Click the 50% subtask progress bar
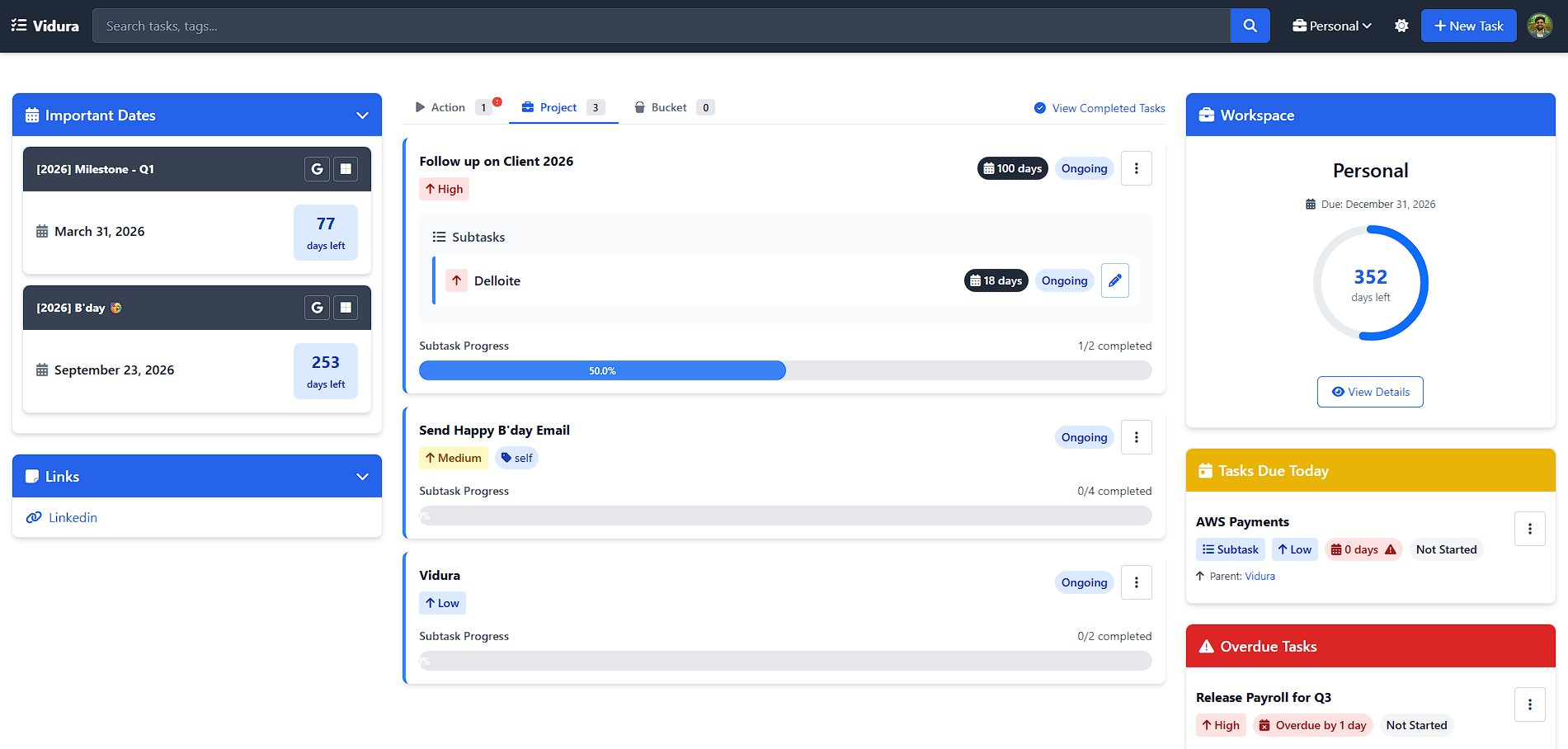The height and width of the screenshot is (749, 1568). pos(602,370)
